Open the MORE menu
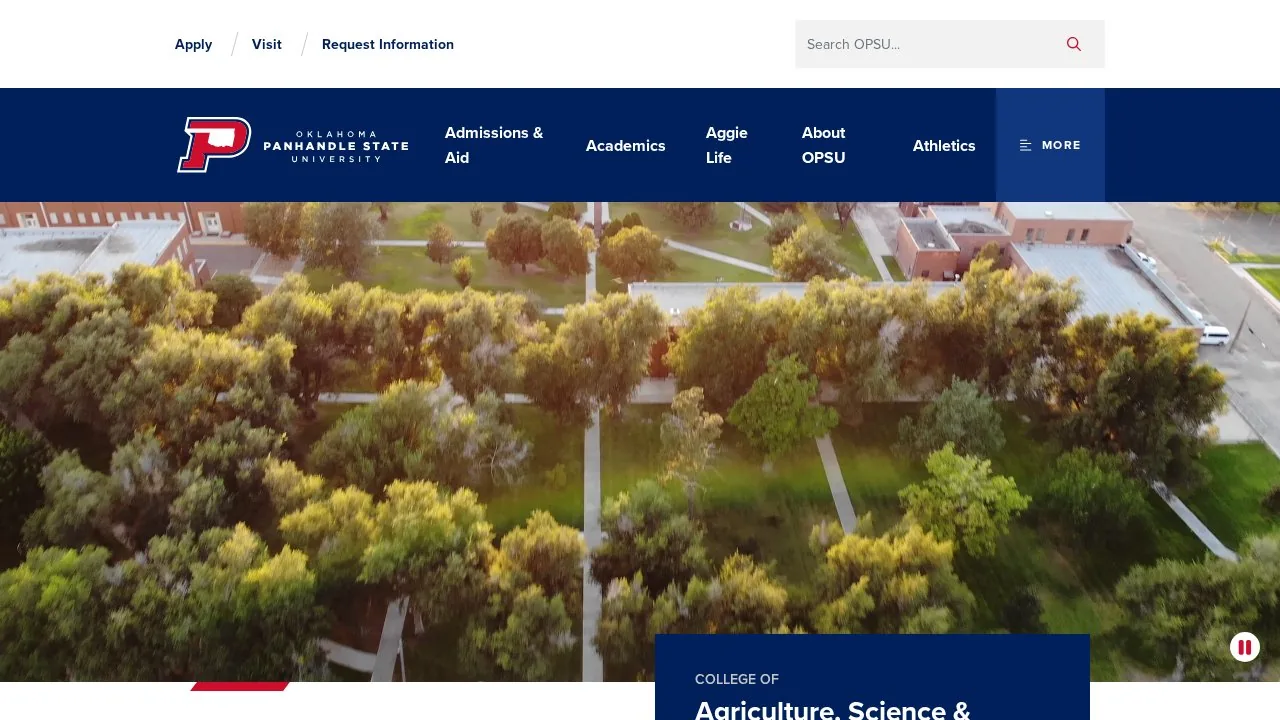The height and width of the screenshot is (720, 1280). point(1050,145)
